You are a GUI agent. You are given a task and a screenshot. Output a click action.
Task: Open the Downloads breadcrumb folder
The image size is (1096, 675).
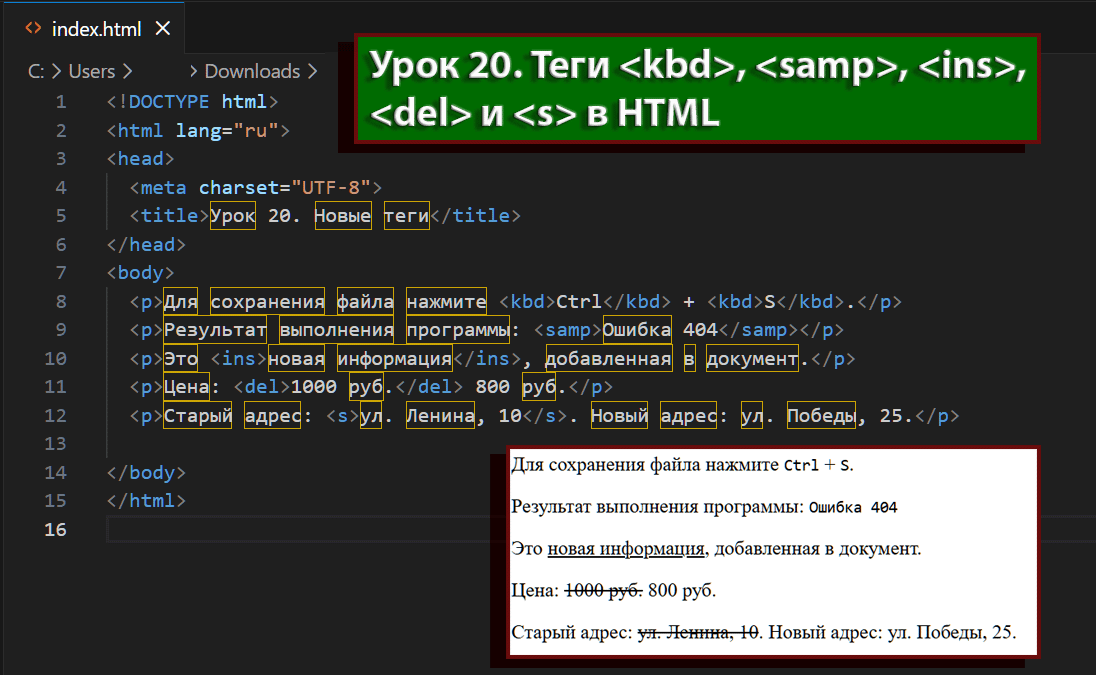(252, 71)
